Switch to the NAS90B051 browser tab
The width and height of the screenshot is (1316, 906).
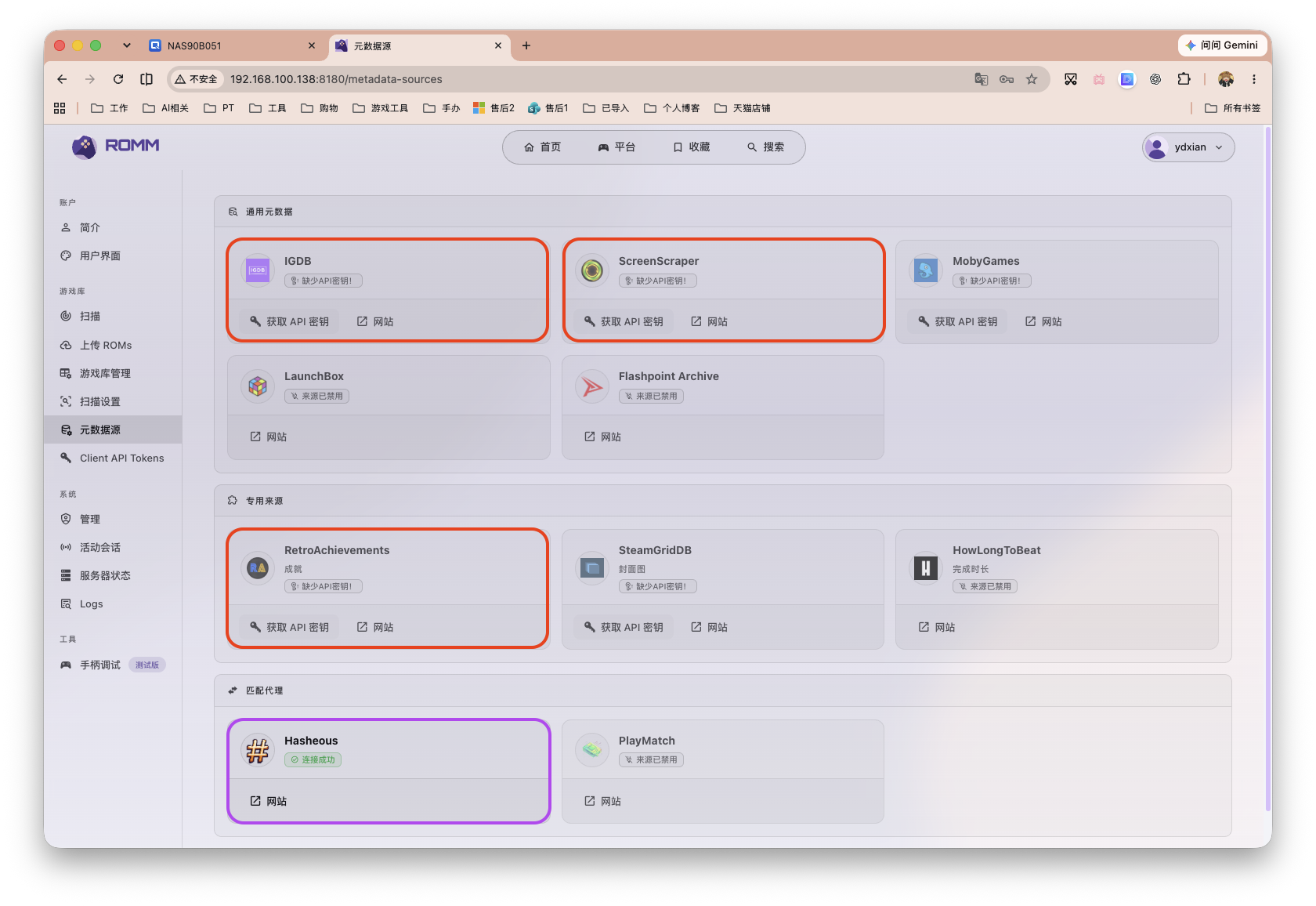(232, 45)
